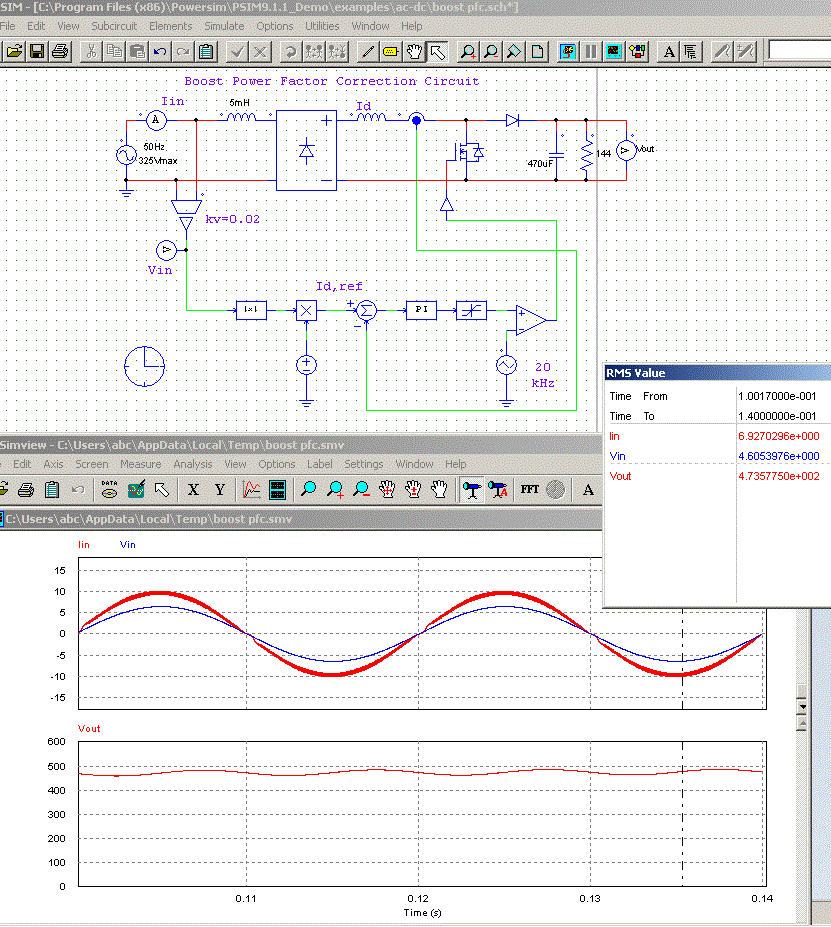This screenshot has width=831, height=927.
Task: Click the Fit to Page icon
Action: (537, 52)
